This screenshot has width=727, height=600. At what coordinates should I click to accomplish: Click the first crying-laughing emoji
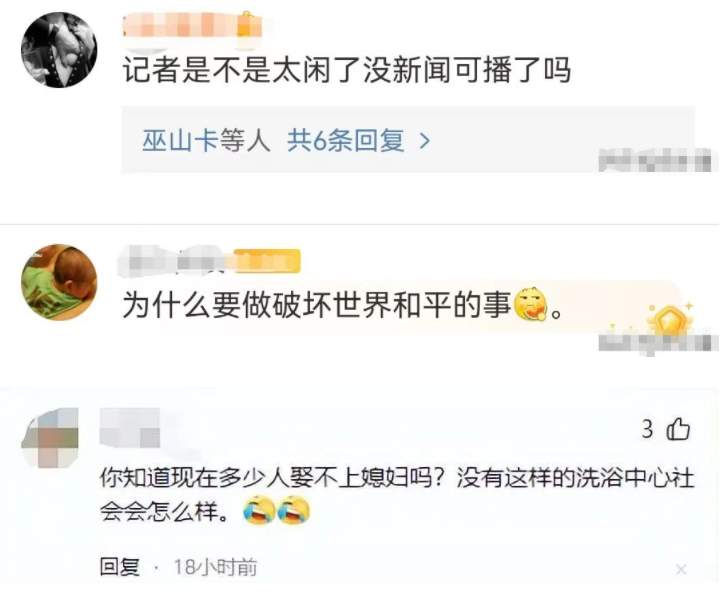tap(259, 510)
